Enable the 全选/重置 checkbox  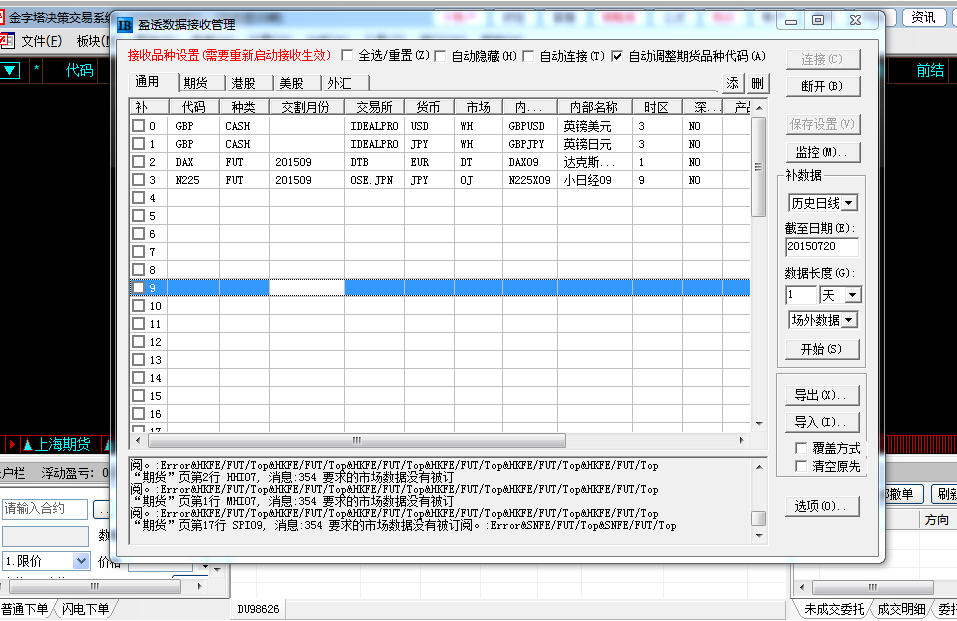click(348, 56)
